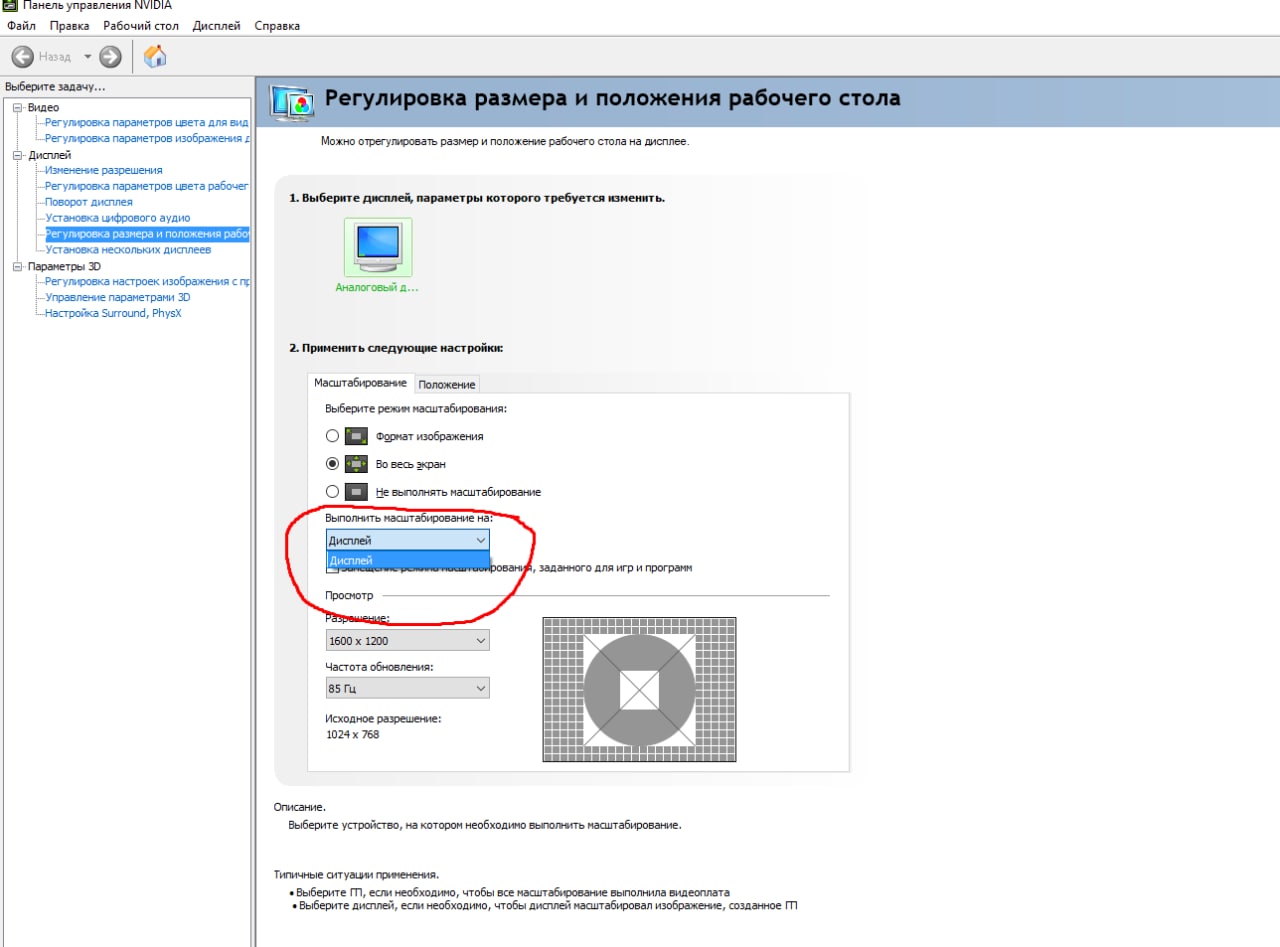Click the no-scaling mode icon
The height and width of the screenshot is (947, 1280).
[x=357, y=492]
